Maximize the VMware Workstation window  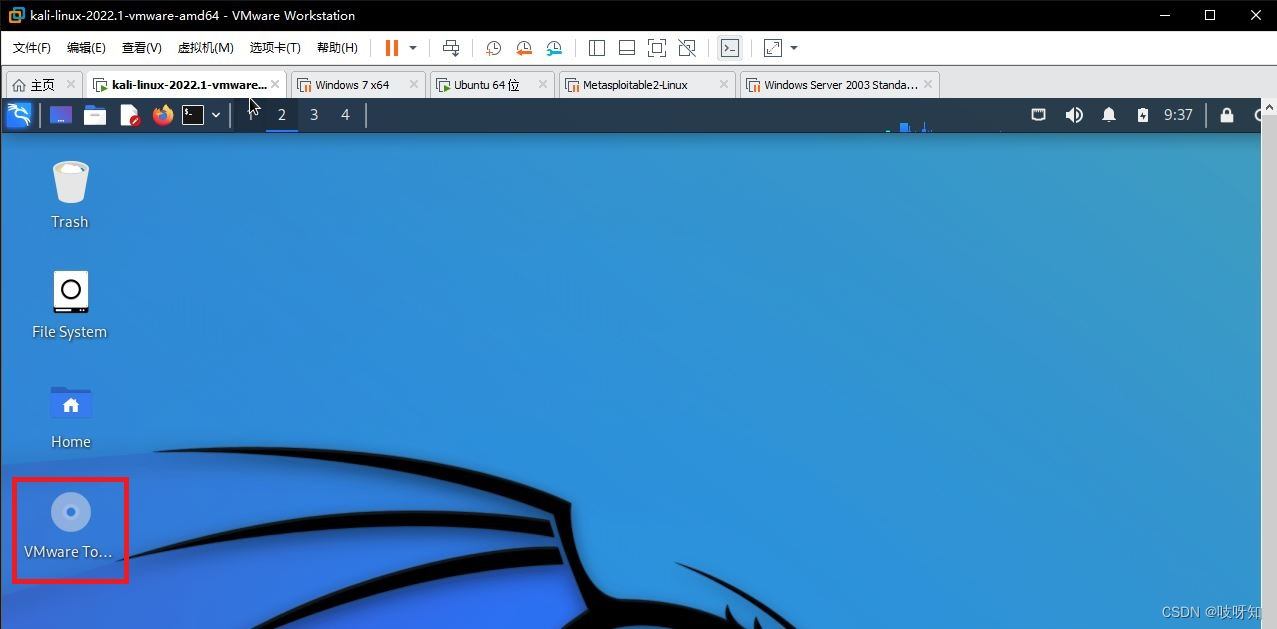(x=1209, y=15)
